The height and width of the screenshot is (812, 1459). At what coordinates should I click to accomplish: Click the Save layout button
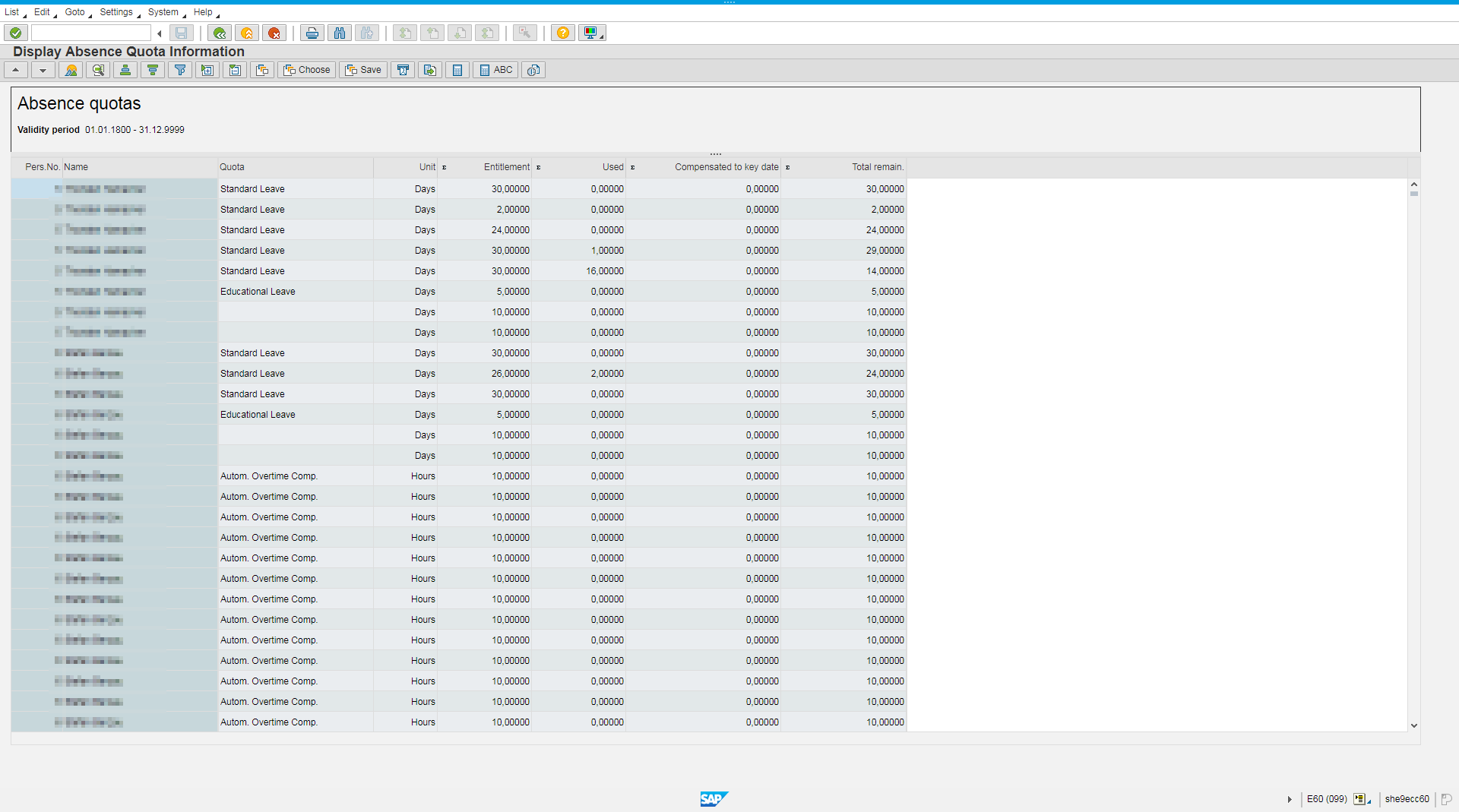(x=363, y=70)
